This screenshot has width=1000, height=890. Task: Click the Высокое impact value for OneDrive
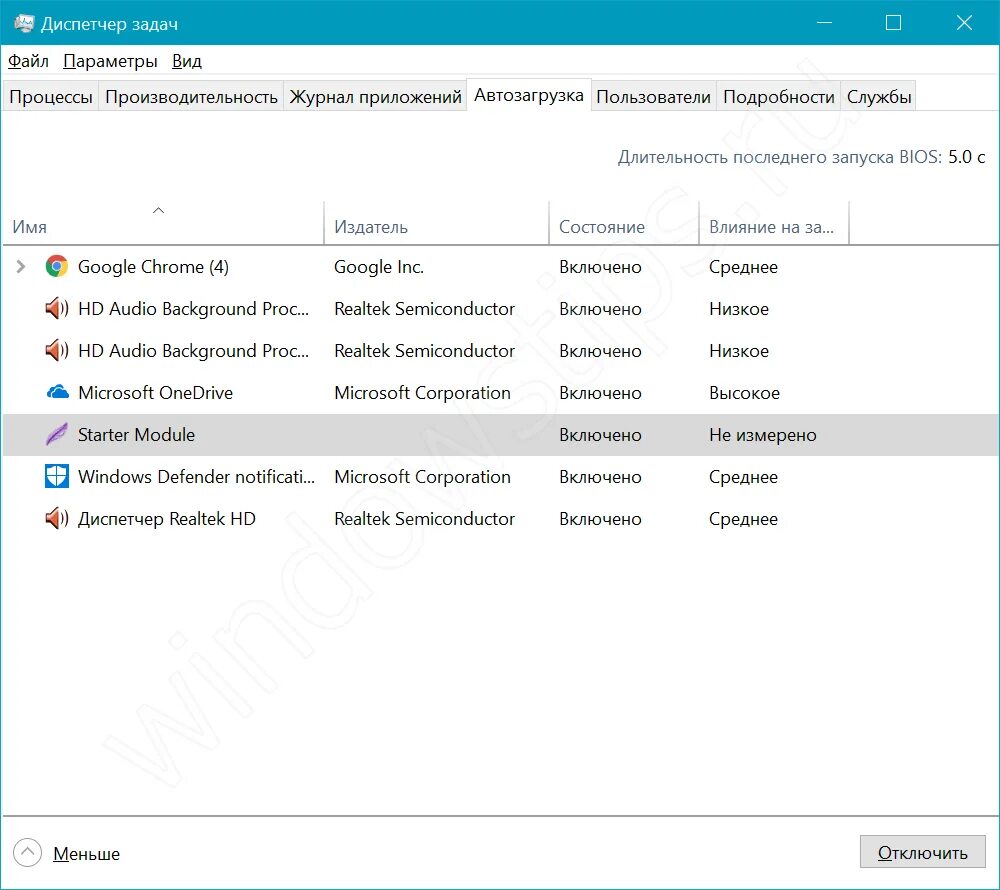point(744,393)
